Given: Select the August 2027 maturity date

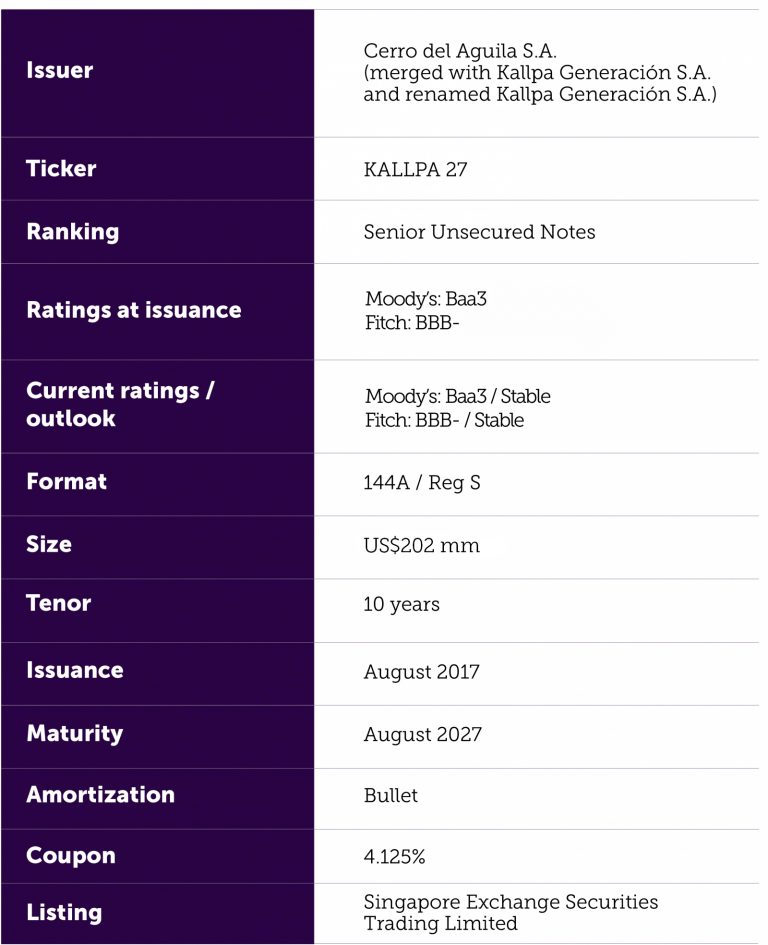Looking at the screenshot, I should 422,734.
